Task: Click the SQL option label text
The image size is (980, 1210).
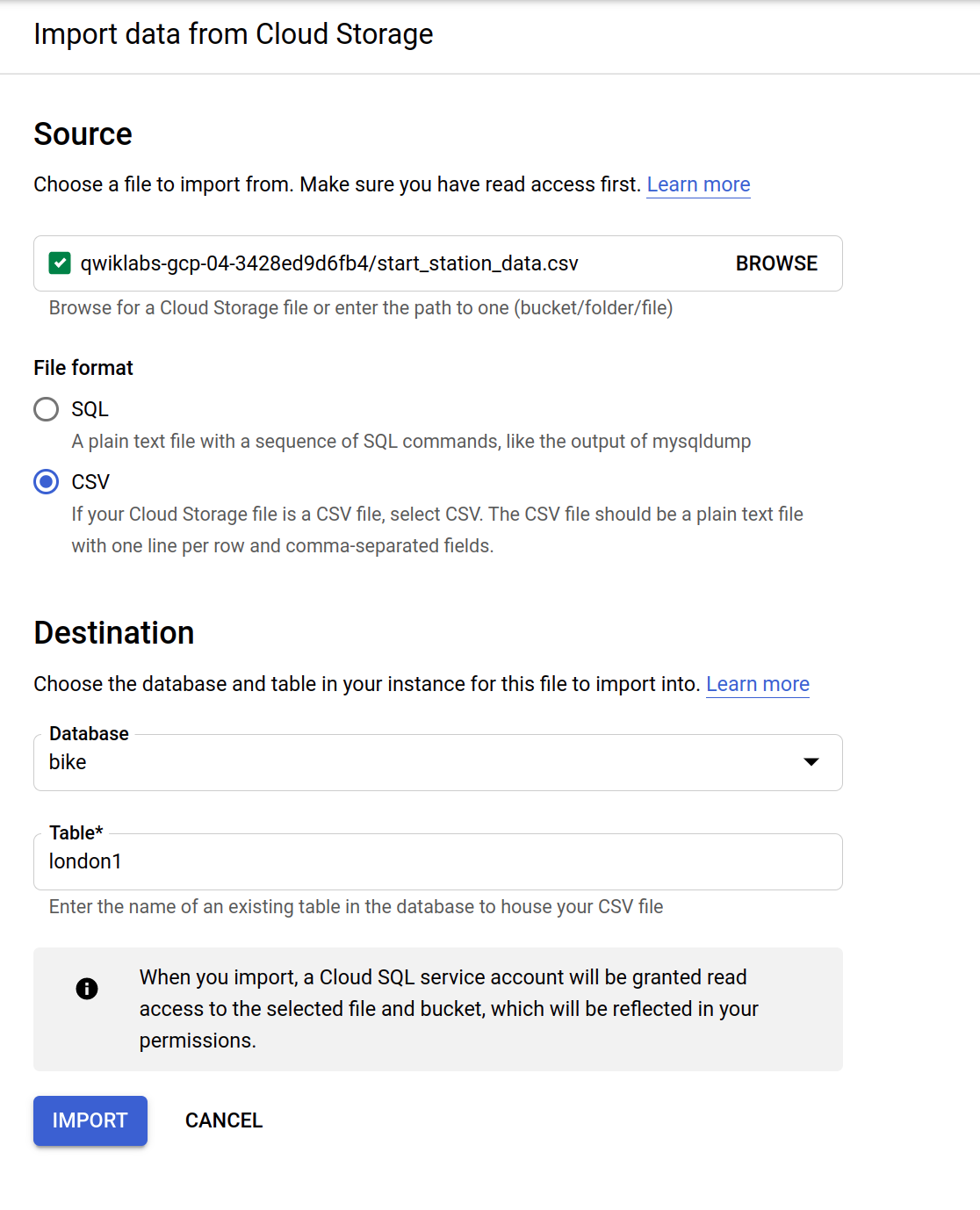Action: coord(90,409)
